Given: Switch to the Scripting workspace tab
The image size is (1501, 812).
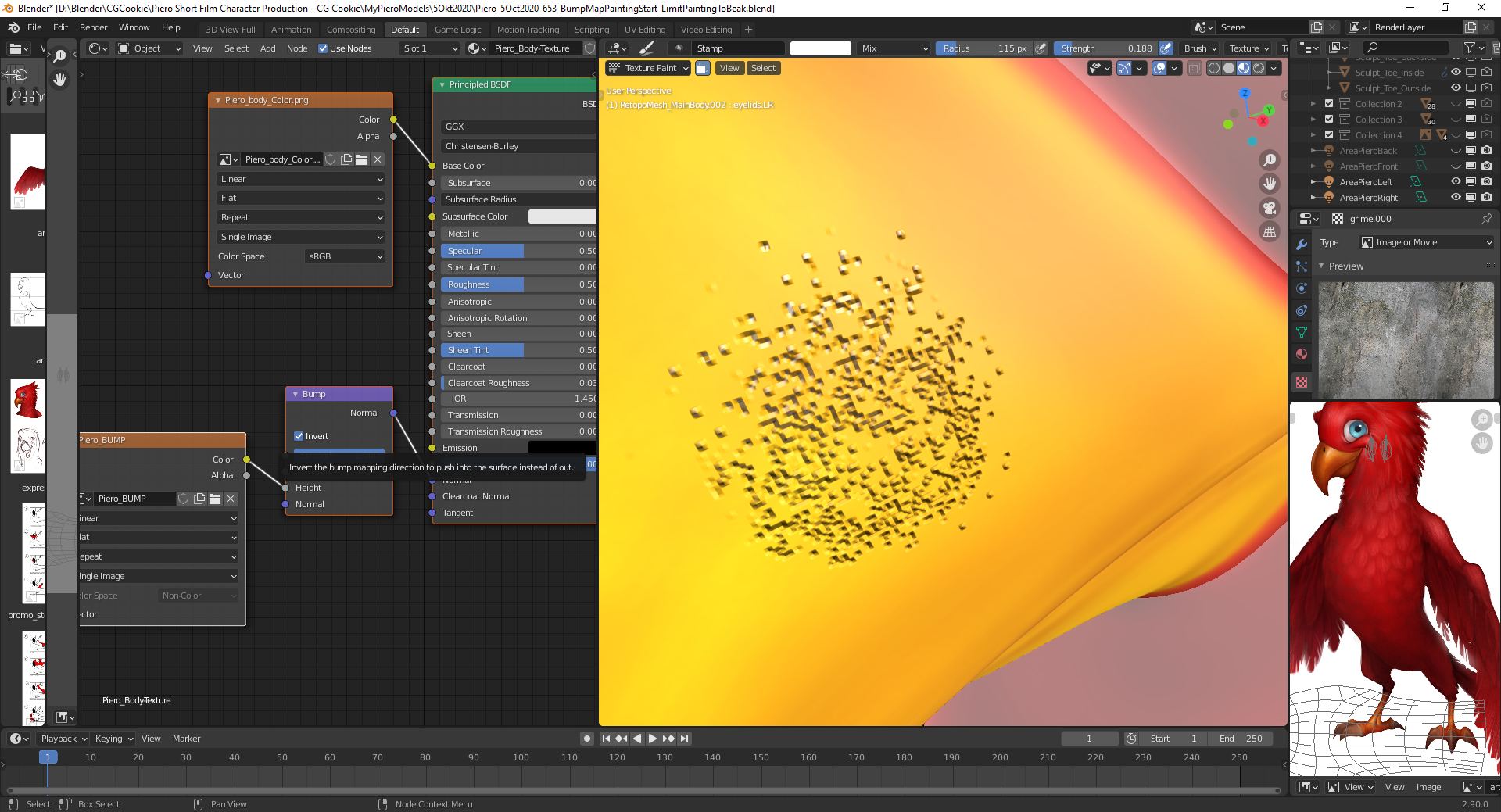Looking at the screenshot, I should click(x=592, y=29).
